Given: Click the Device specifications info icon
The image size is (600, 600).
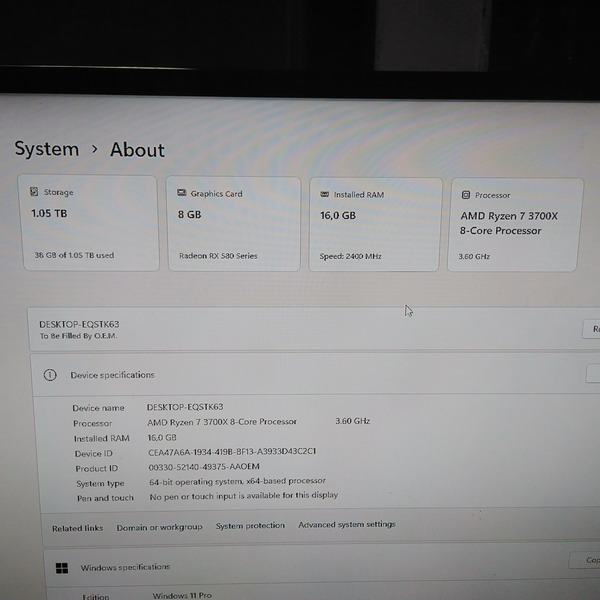Looking at the screenshot, I should [50, 375].
